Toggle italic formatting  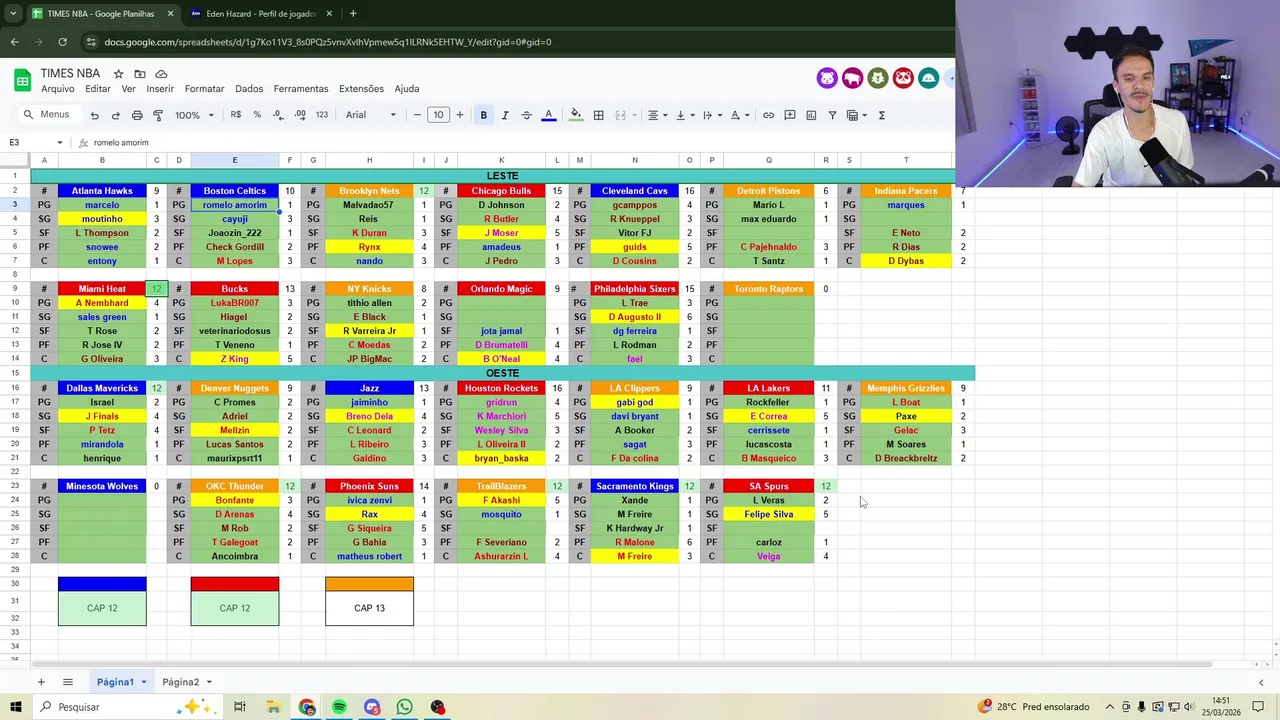[x=505, y=115]
